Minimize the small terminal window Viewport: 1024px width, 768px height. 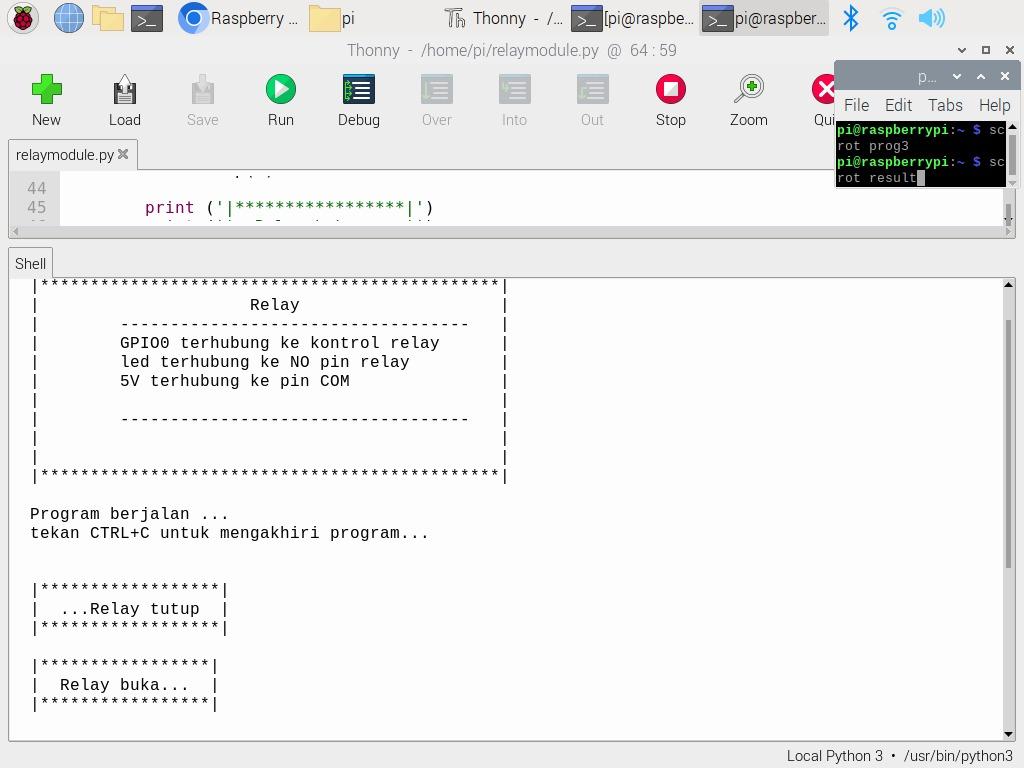957,76
